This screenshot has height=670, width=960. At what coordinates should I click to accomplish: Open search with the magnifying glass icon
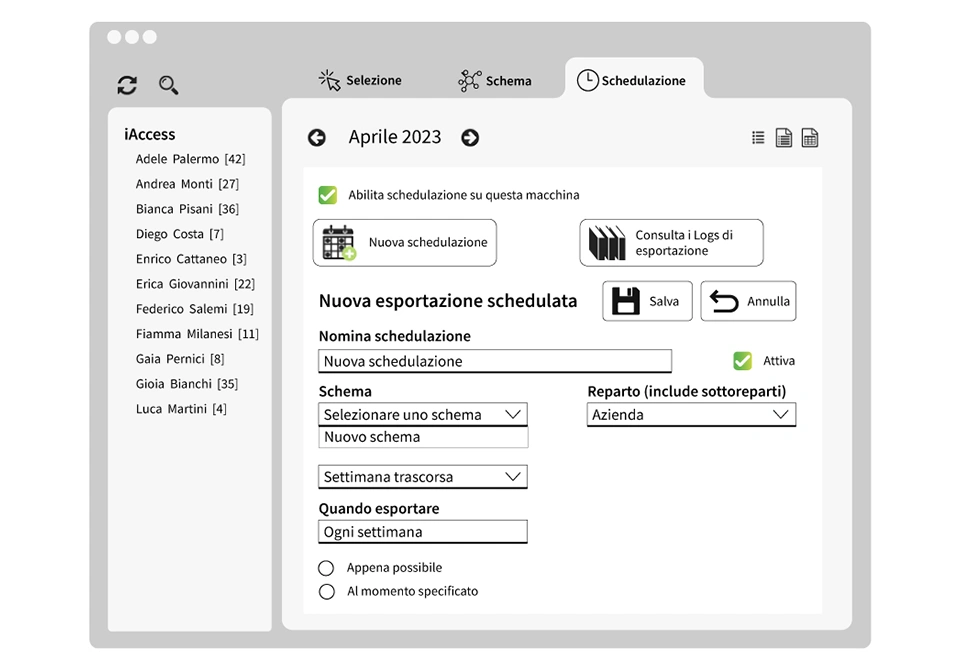coord(168,85)
